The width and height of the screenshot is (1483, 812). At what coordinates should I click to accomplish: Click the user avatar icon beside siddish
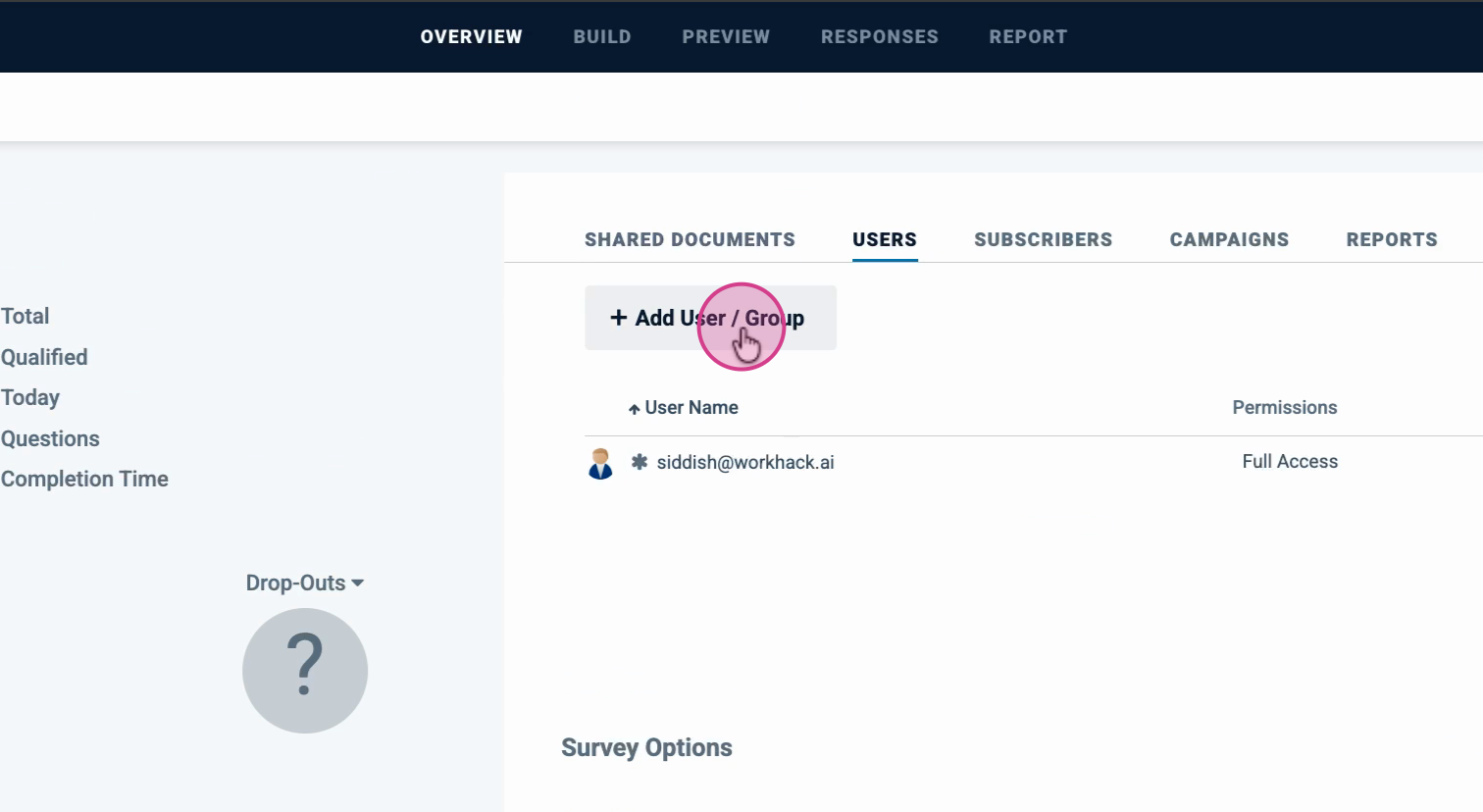600,463
